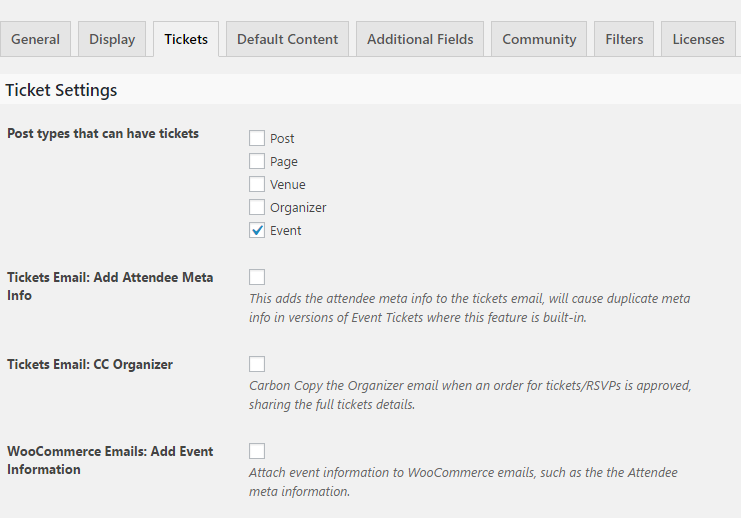Screen dimensions: 741x518
Task: View the Licenses tab
Action: click(x=698, y=39)
